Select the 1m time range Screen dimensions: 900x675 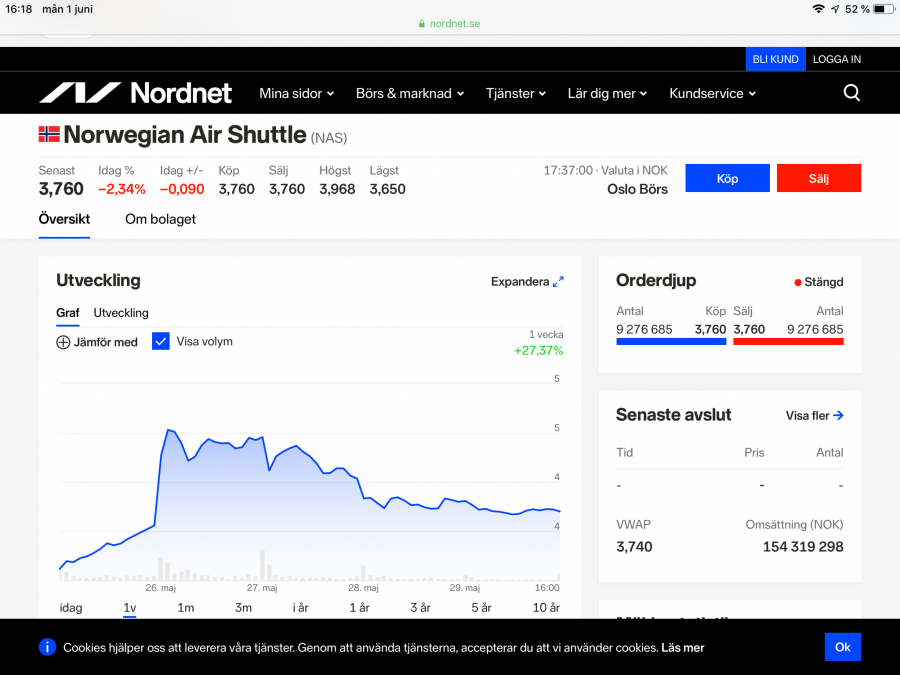click(x=185, y=607)
